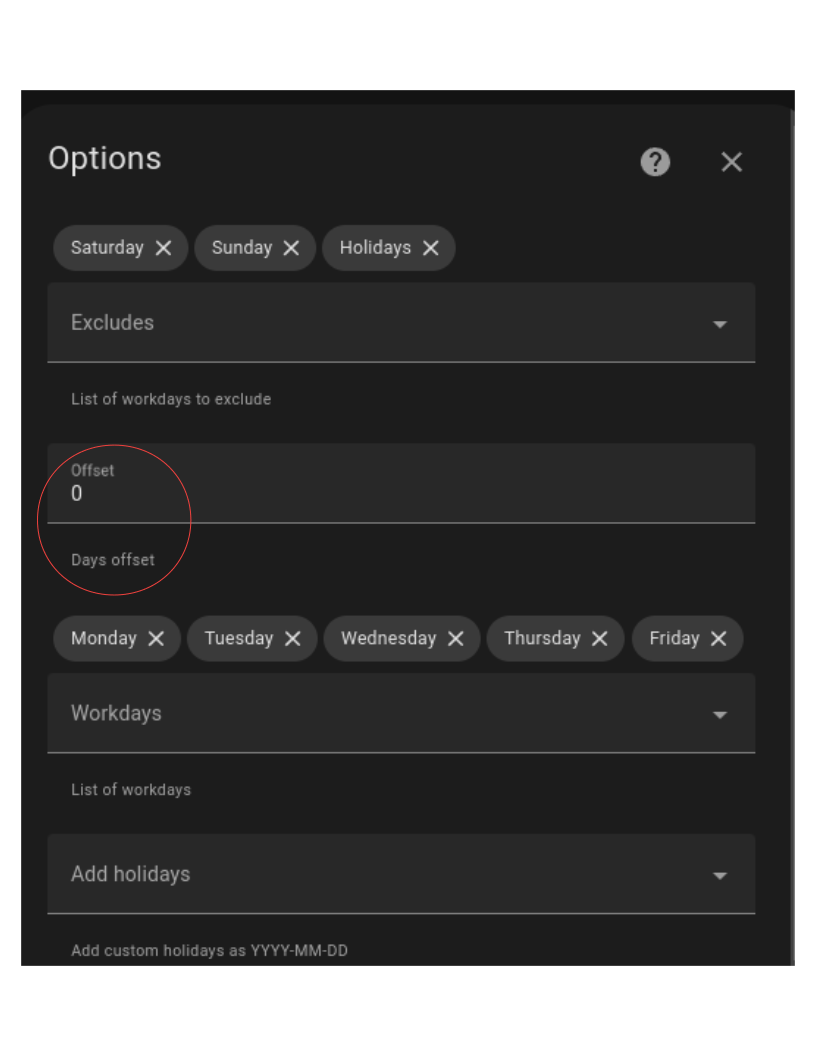This screenshot has height=1056, width=816.
Task: Remove the Tuesday workday chip
Action: (295, 638)
